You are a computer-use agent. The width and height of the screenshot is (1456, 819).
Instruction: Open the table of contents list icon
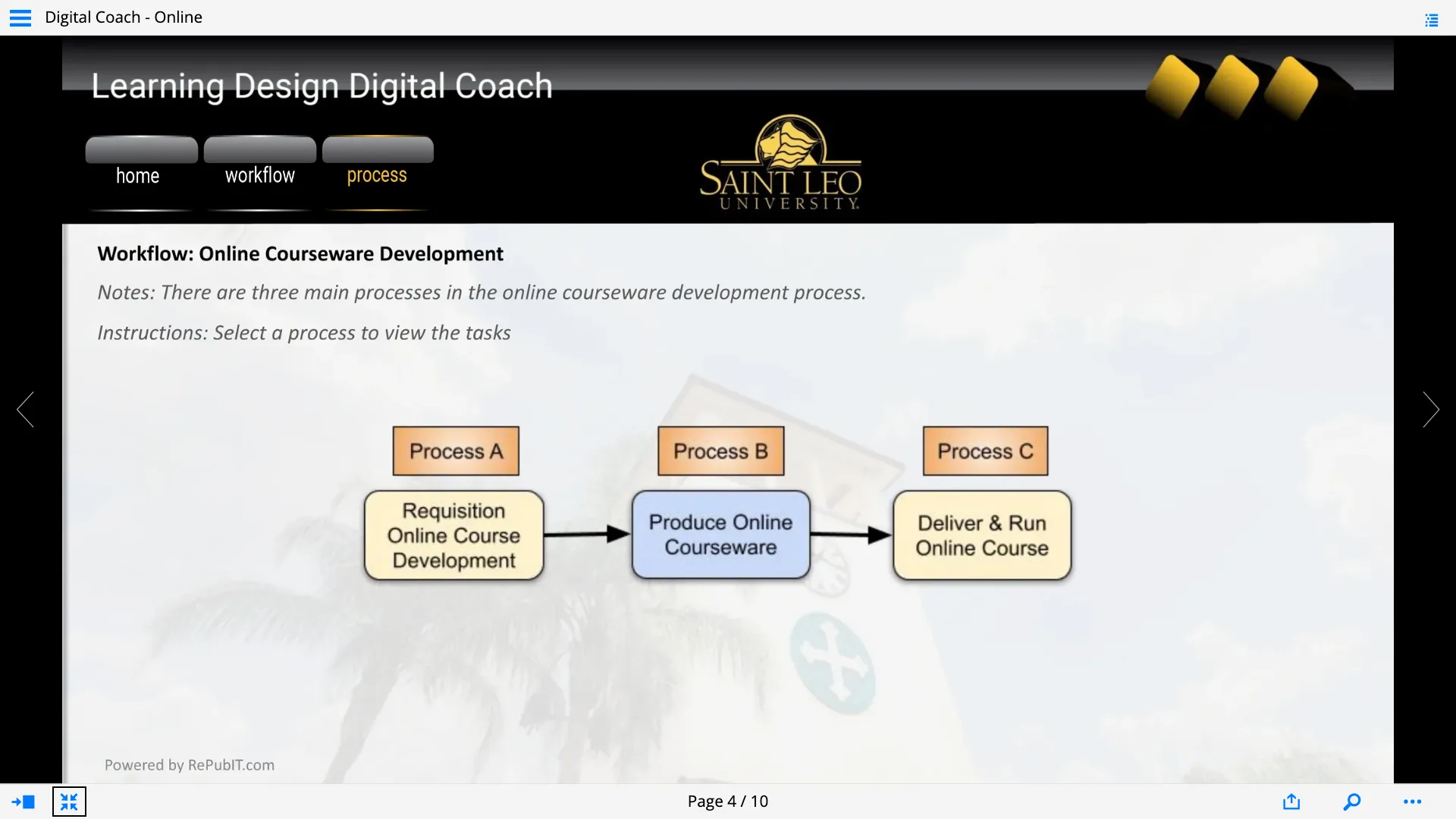tap(1431, 20)
